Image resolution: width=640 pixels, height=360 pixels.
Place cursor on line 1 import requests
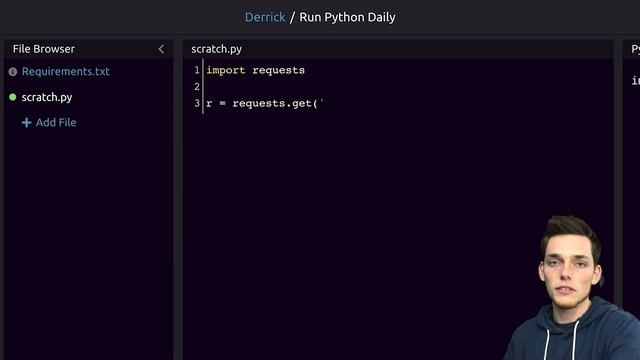pos(256,70)
